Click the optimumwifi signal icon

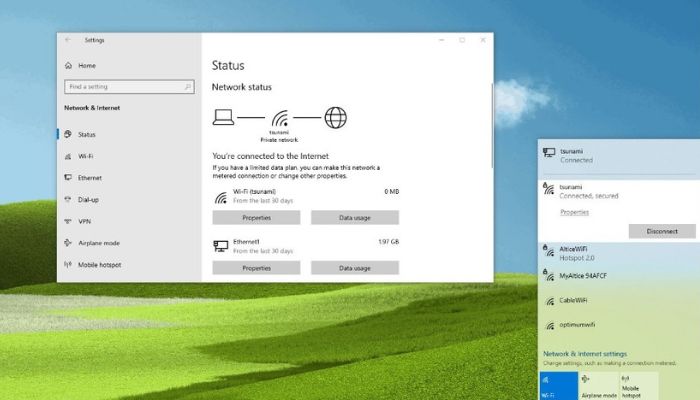pyautogui.click(x=550, y=326)
